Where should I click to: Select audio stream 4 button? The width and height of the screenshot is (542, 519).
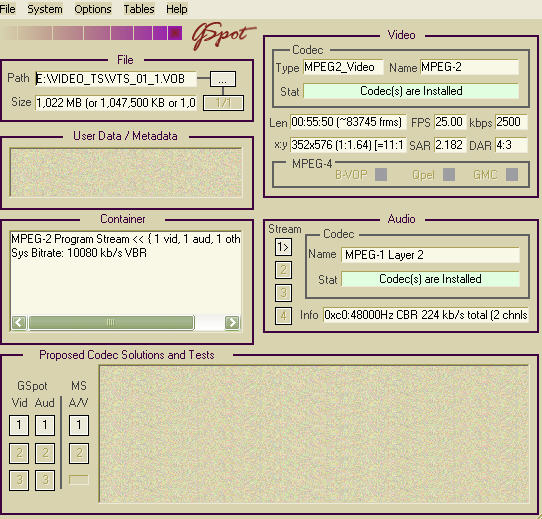coord(283,316)
